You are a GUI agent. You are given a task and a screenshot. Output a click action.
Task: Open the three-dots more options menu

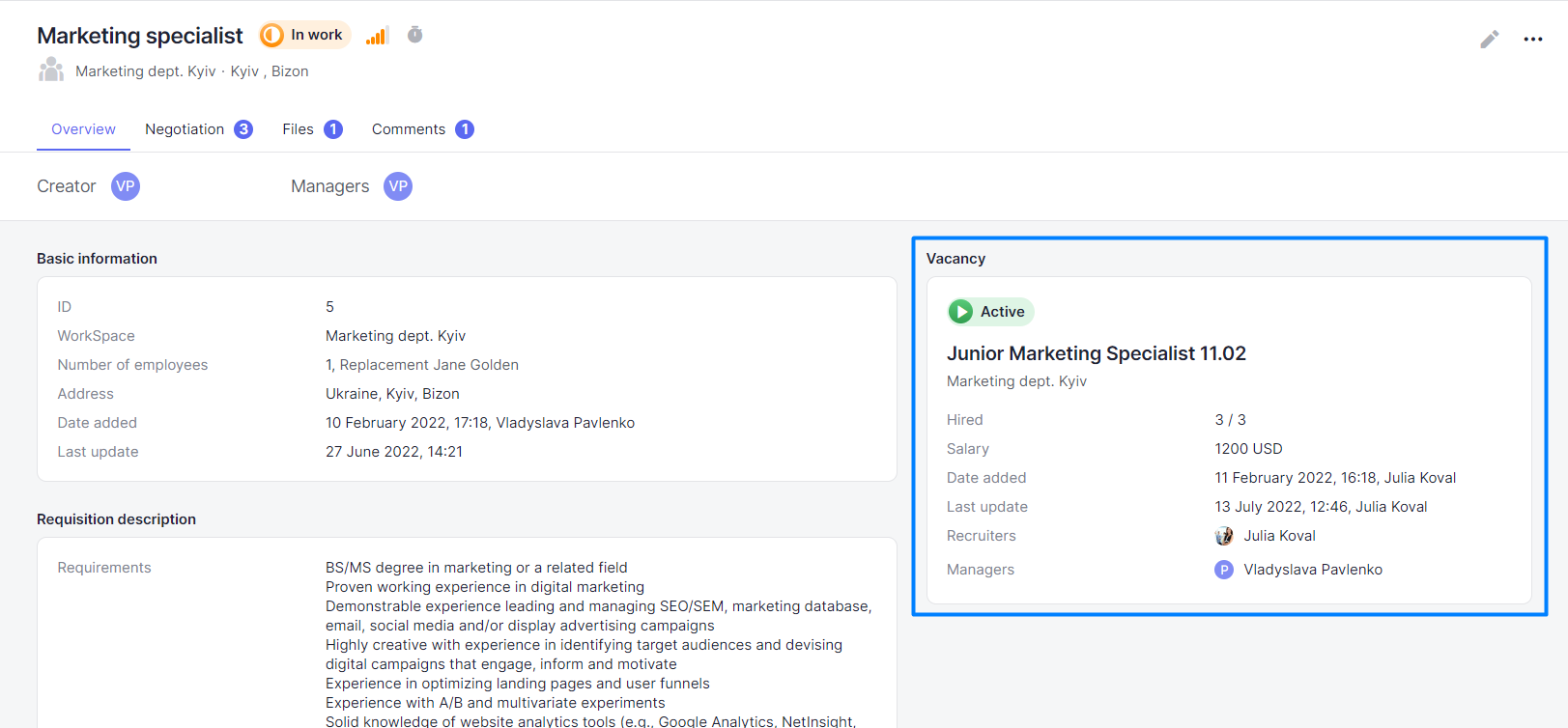click(1532, 40)
